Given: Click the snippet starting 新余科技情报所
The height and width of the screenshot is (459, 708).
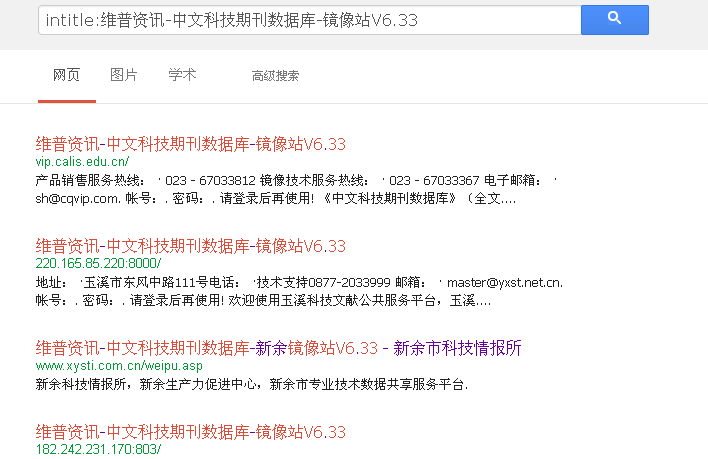Looking at the screenshot, I should (252, 385).
